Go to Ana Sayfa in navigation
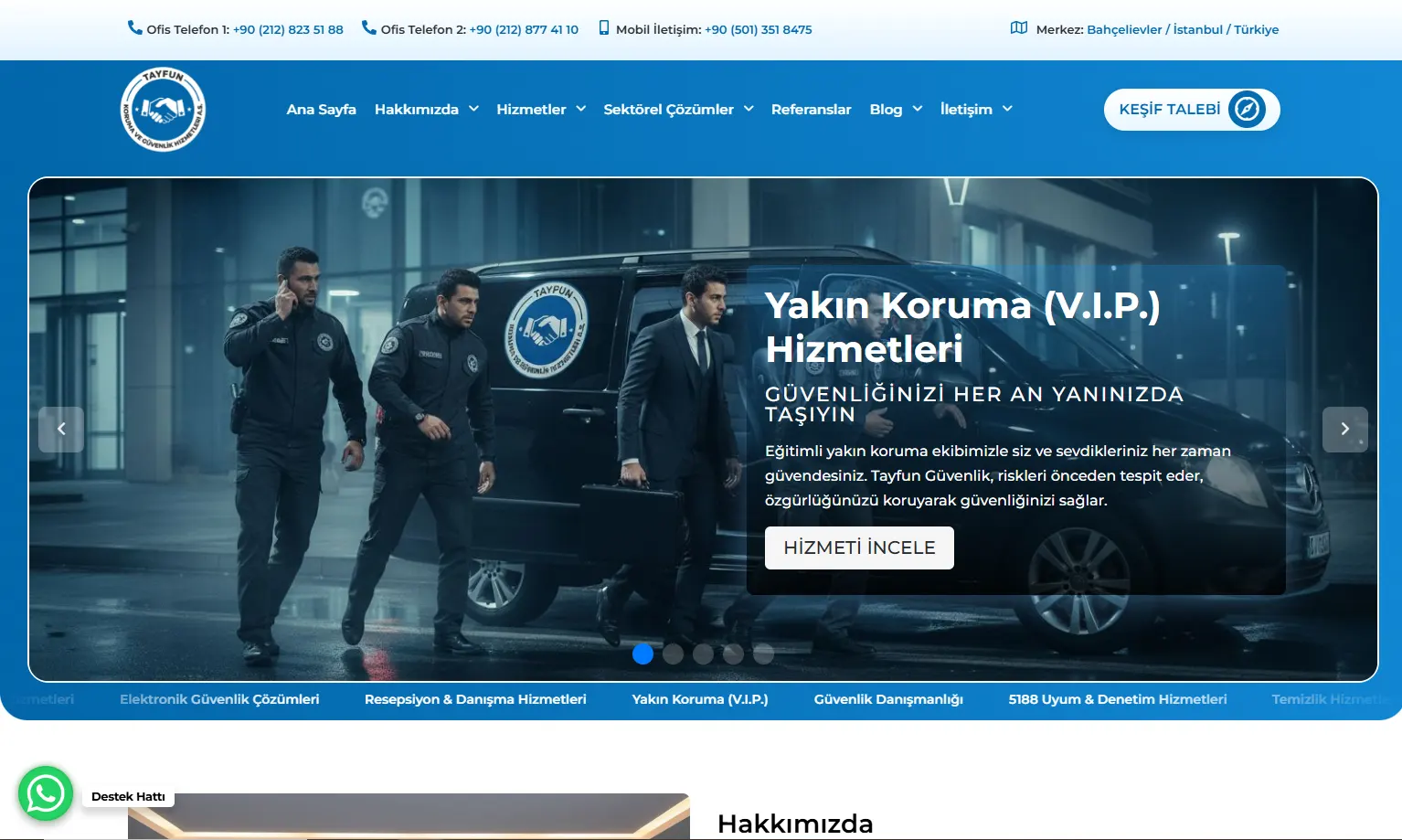The width and height of the screenshot is (1402, 840). click(x=321, y=109)
